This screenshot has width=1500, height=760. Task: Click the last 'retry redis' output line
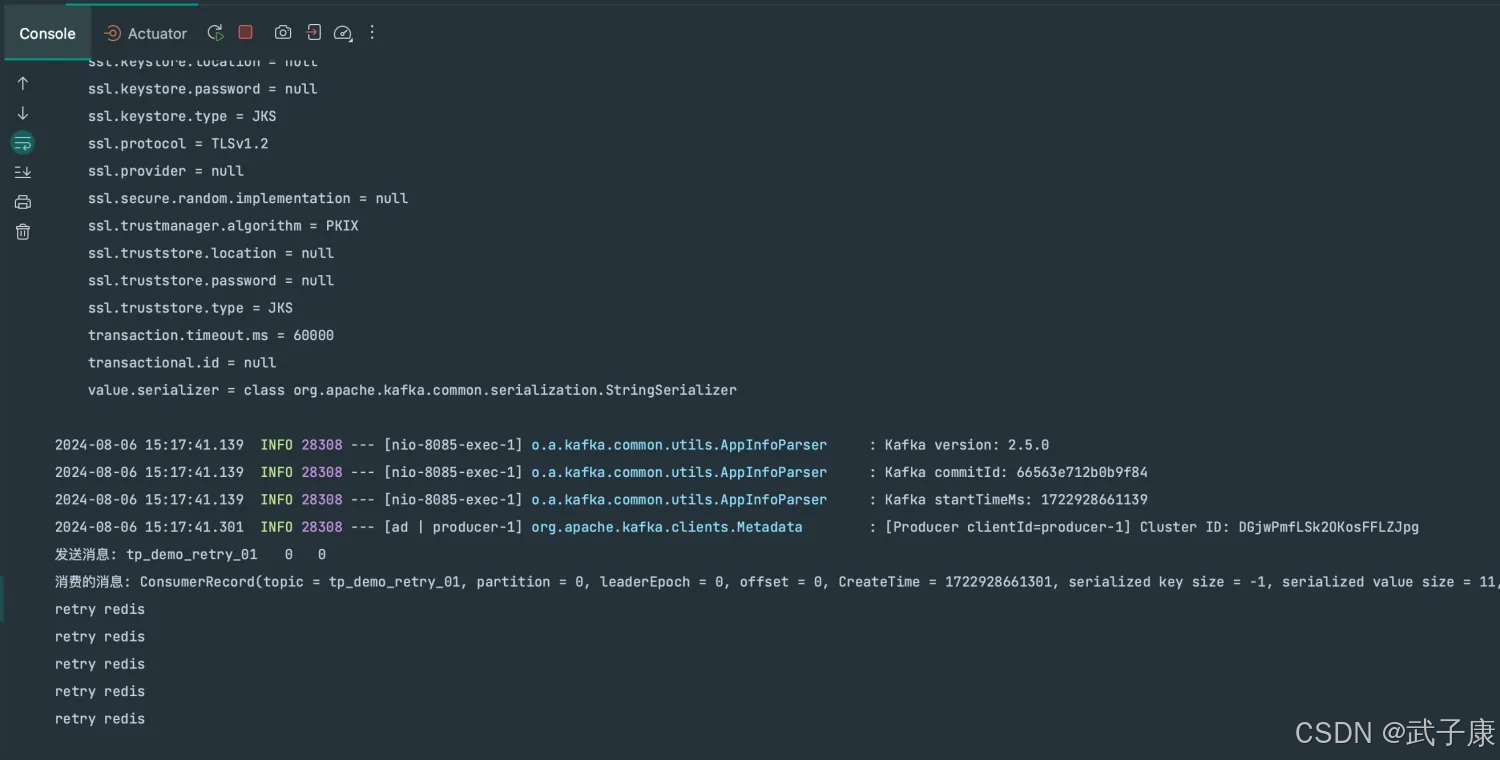point(100,719)
